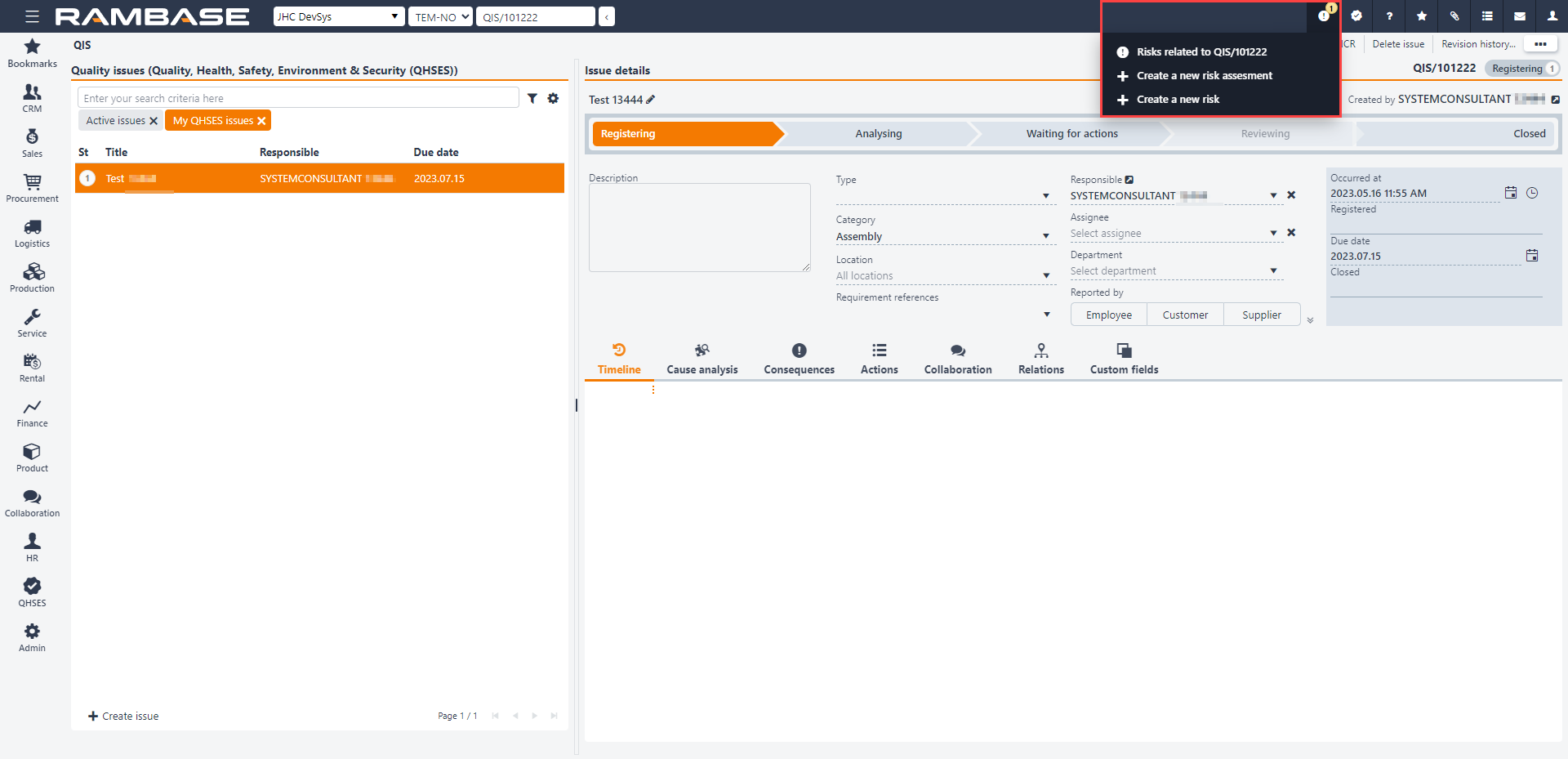Open the Select department dropdown
The width and height of the screenshot is (1568, 759).
pos(1272,270)
